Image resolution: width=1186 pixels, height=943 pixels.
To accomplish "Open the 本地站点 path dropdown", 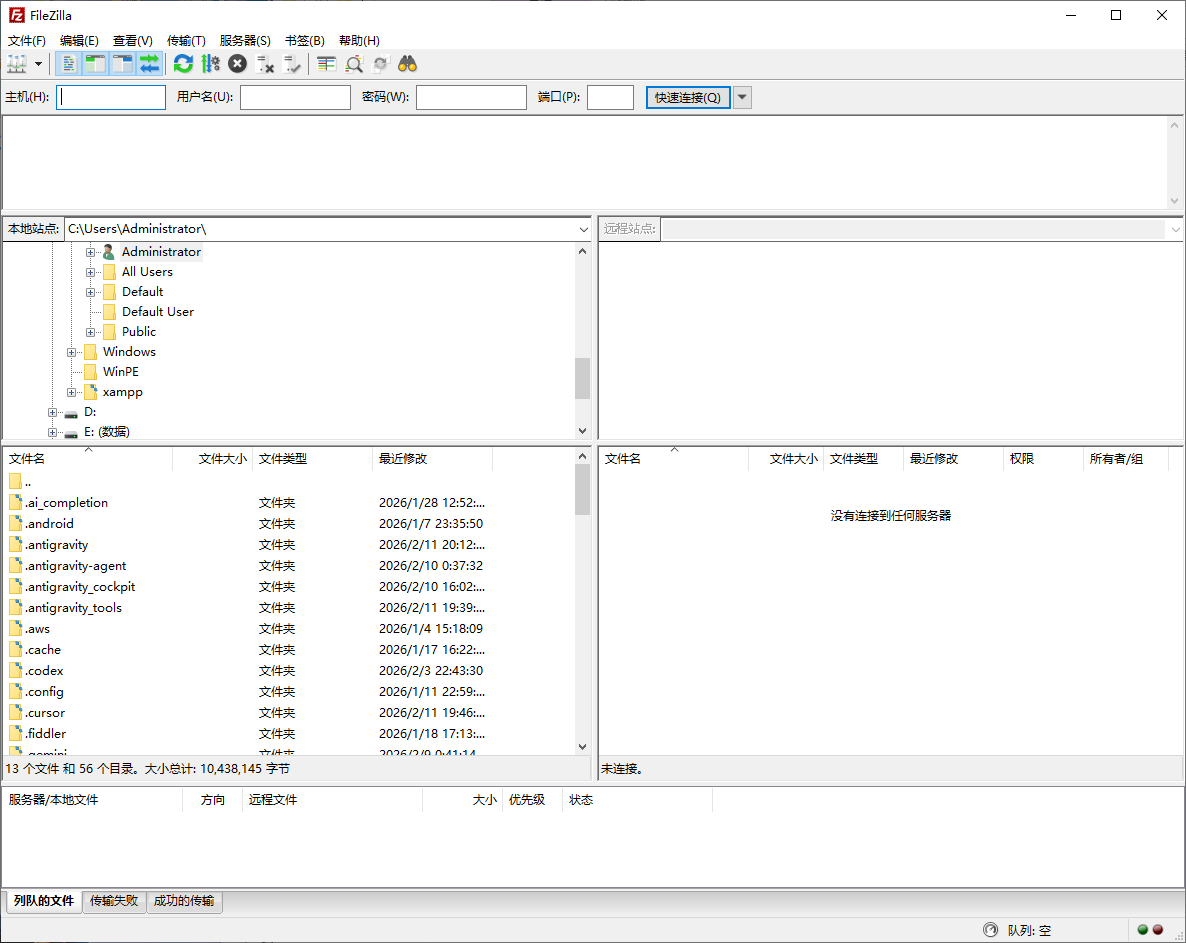I will click(583, 229).
